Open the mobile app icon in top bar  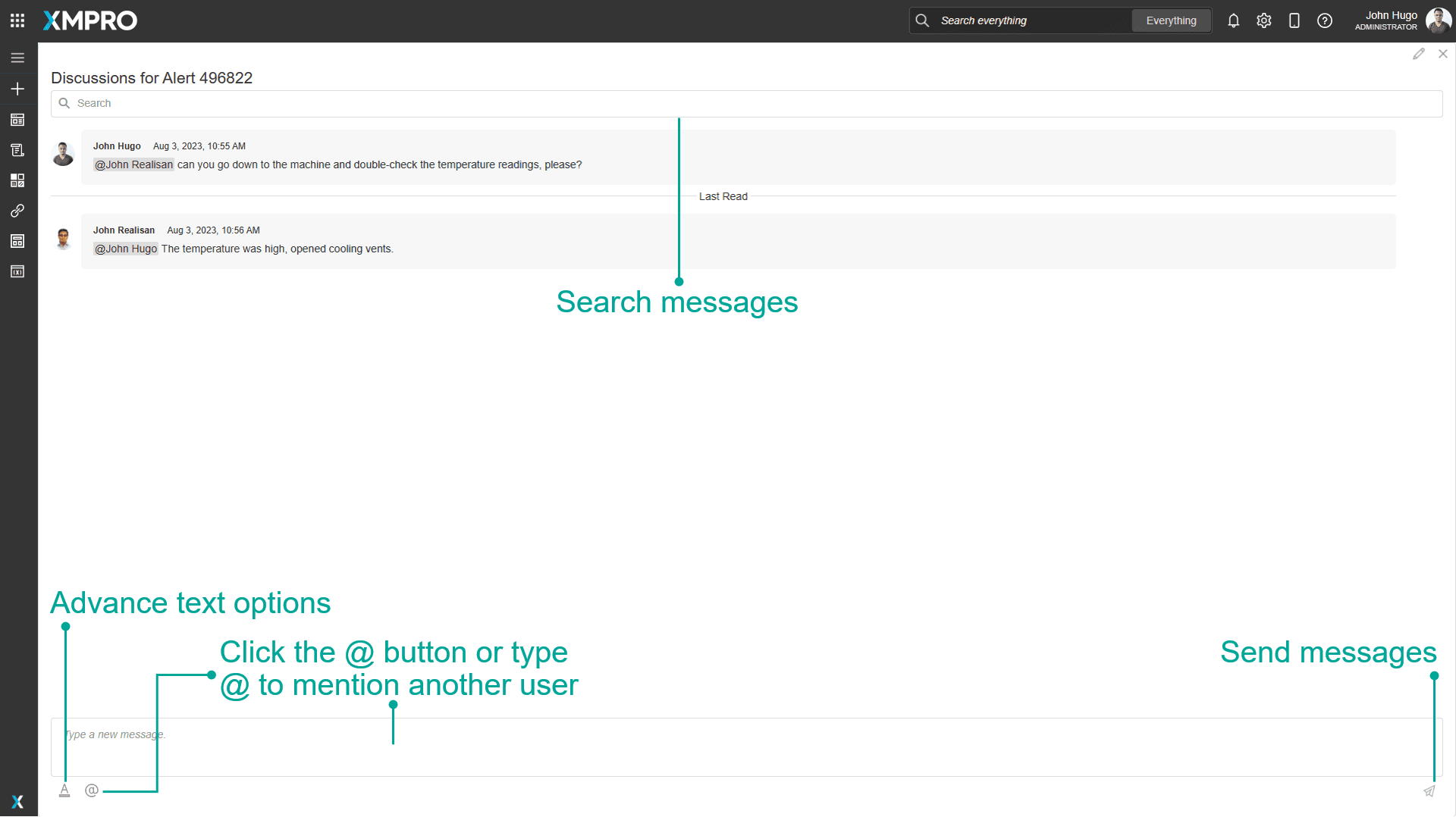[1294, 20]
